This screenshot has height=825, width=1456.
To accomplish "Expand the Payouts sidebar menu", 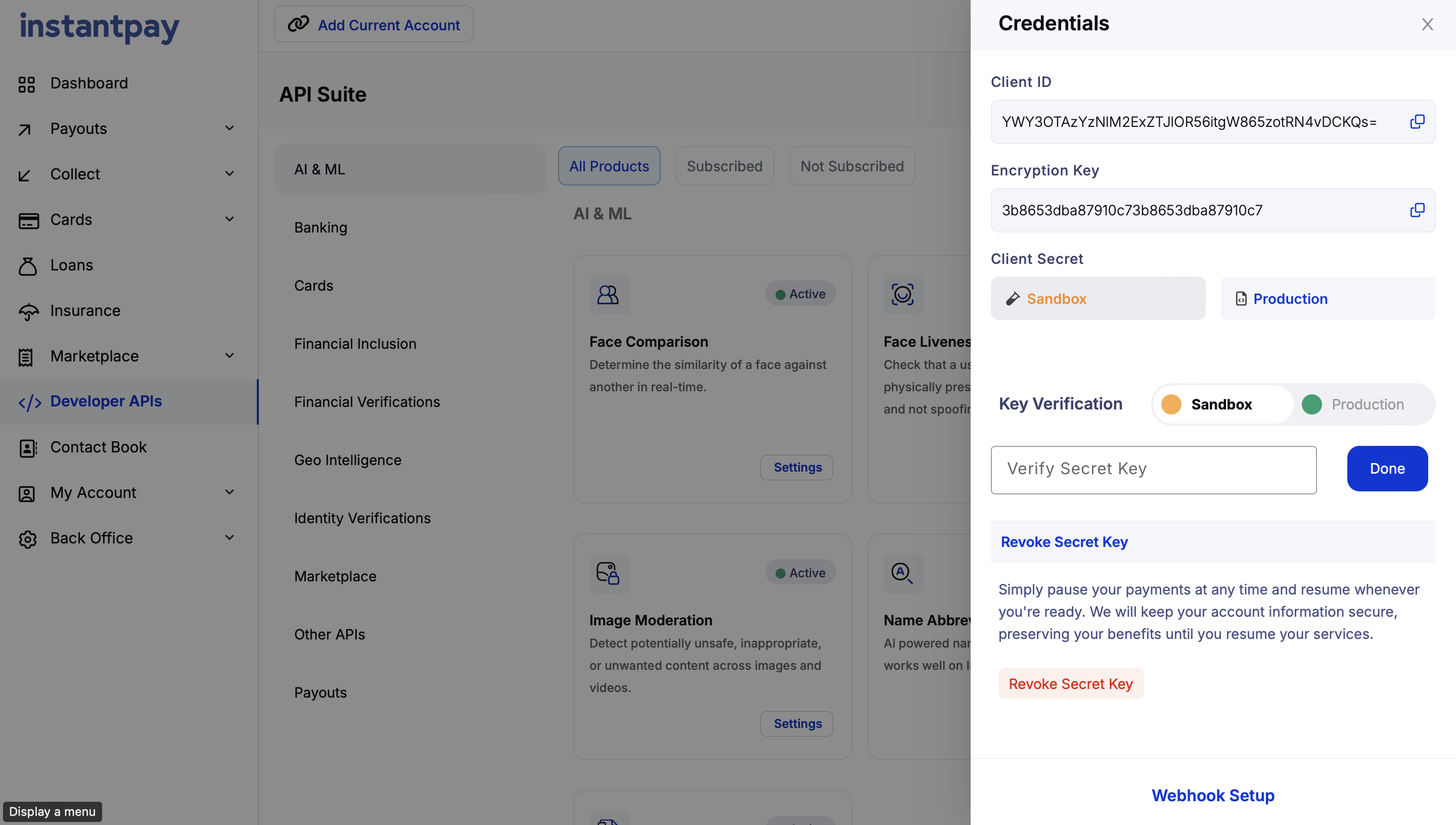I will [230, 128].
